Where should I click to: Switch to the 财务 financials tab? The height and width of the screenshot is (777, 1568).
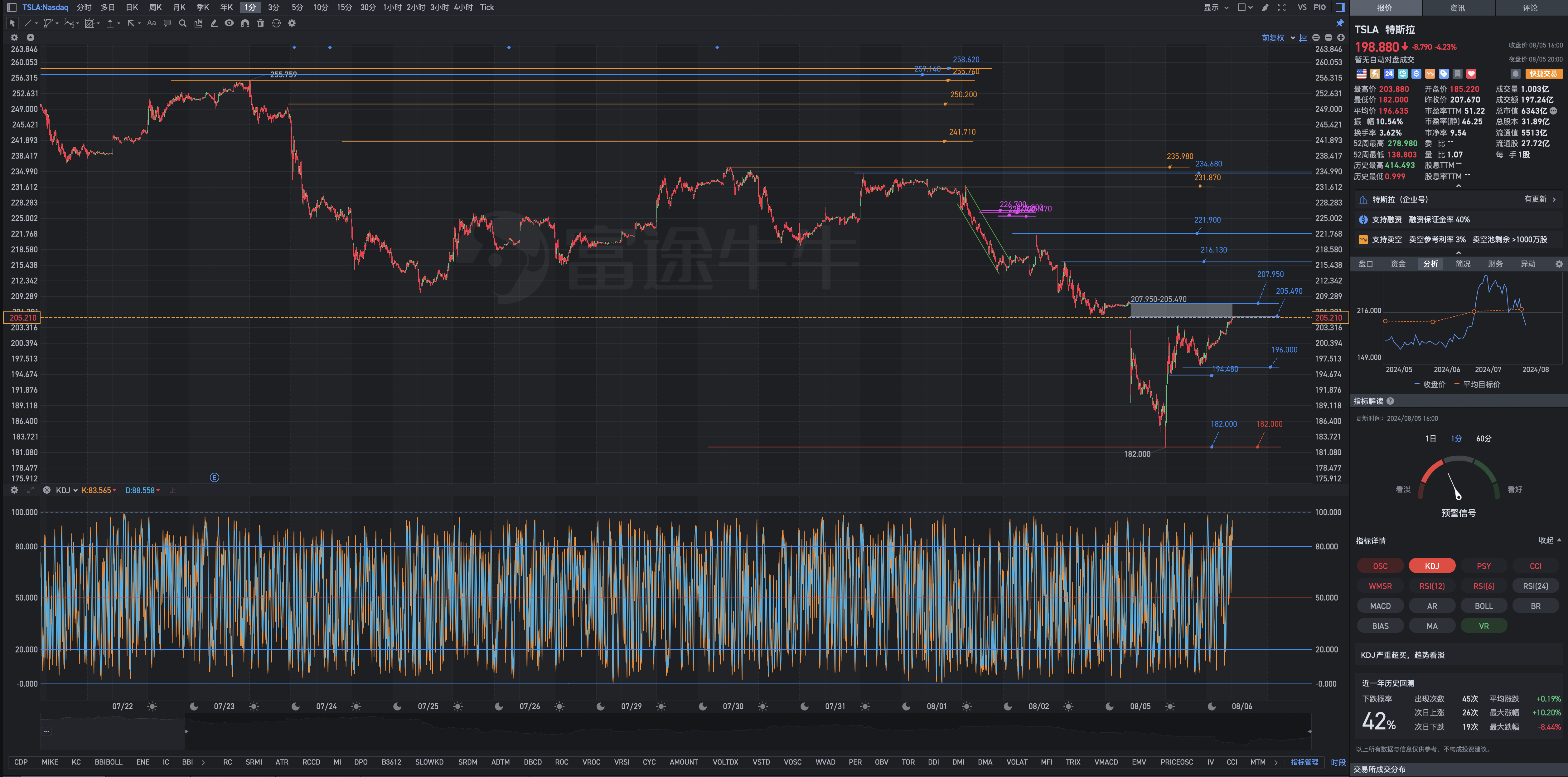click(1495, 264)
